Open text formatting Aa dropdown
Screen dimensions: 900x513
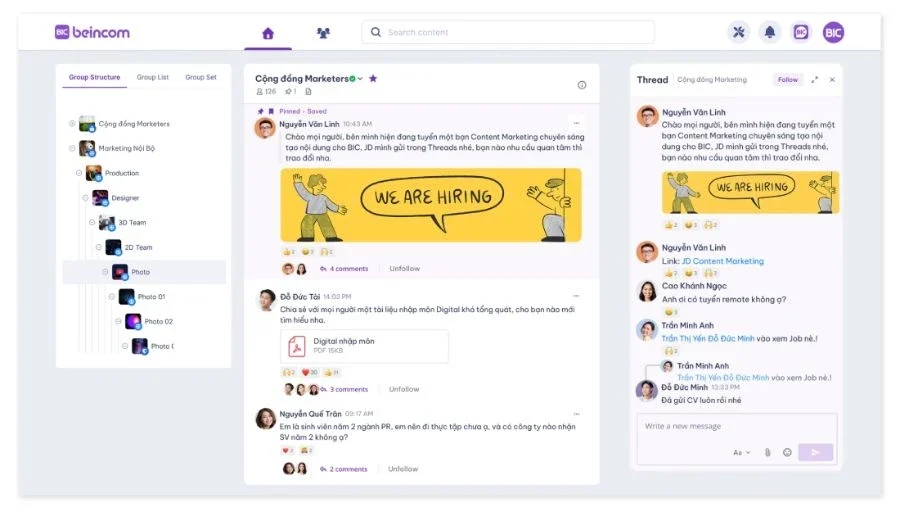pos(742,453)
